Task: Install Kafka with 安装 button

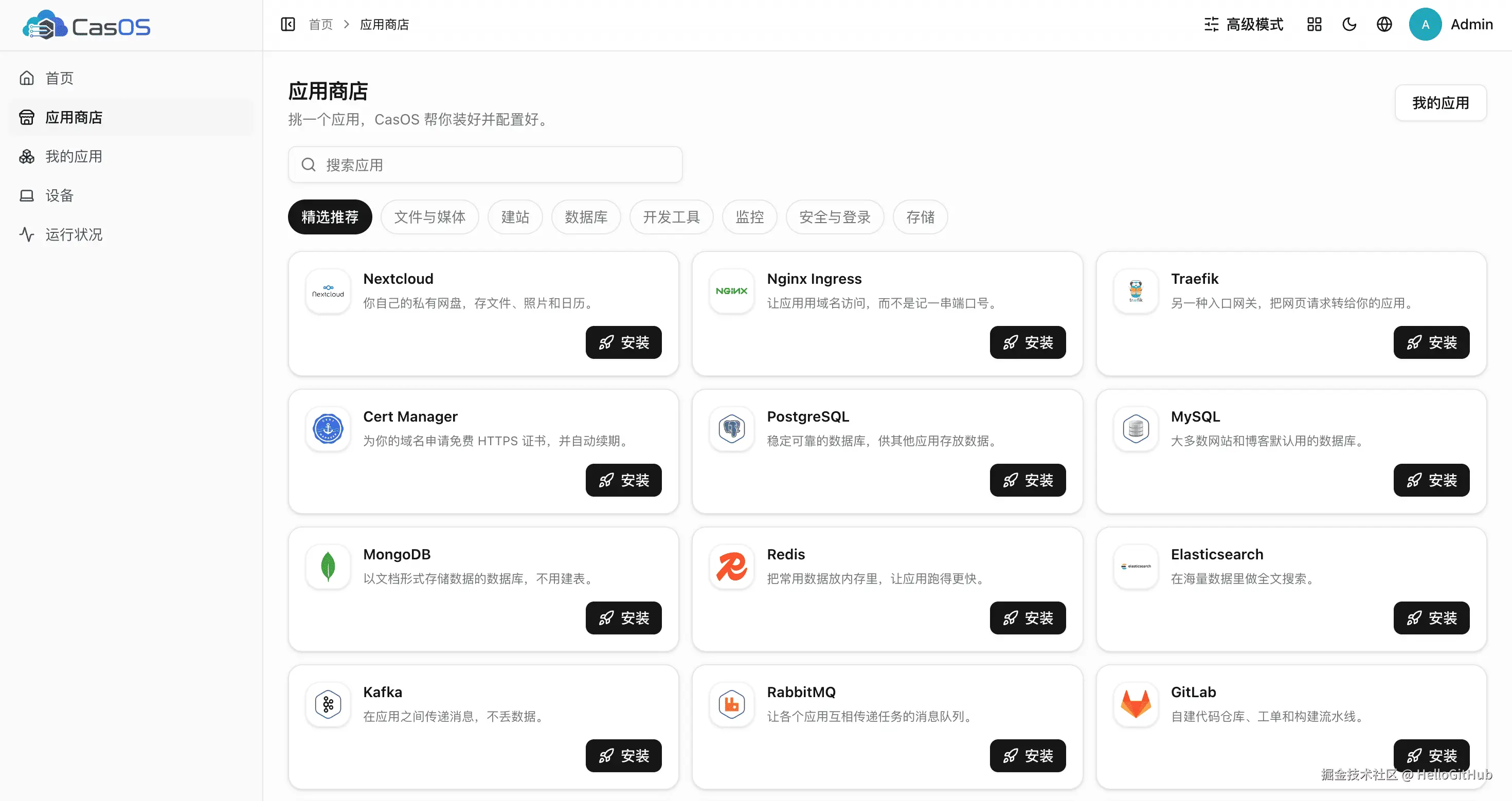Action: (623, 756)
